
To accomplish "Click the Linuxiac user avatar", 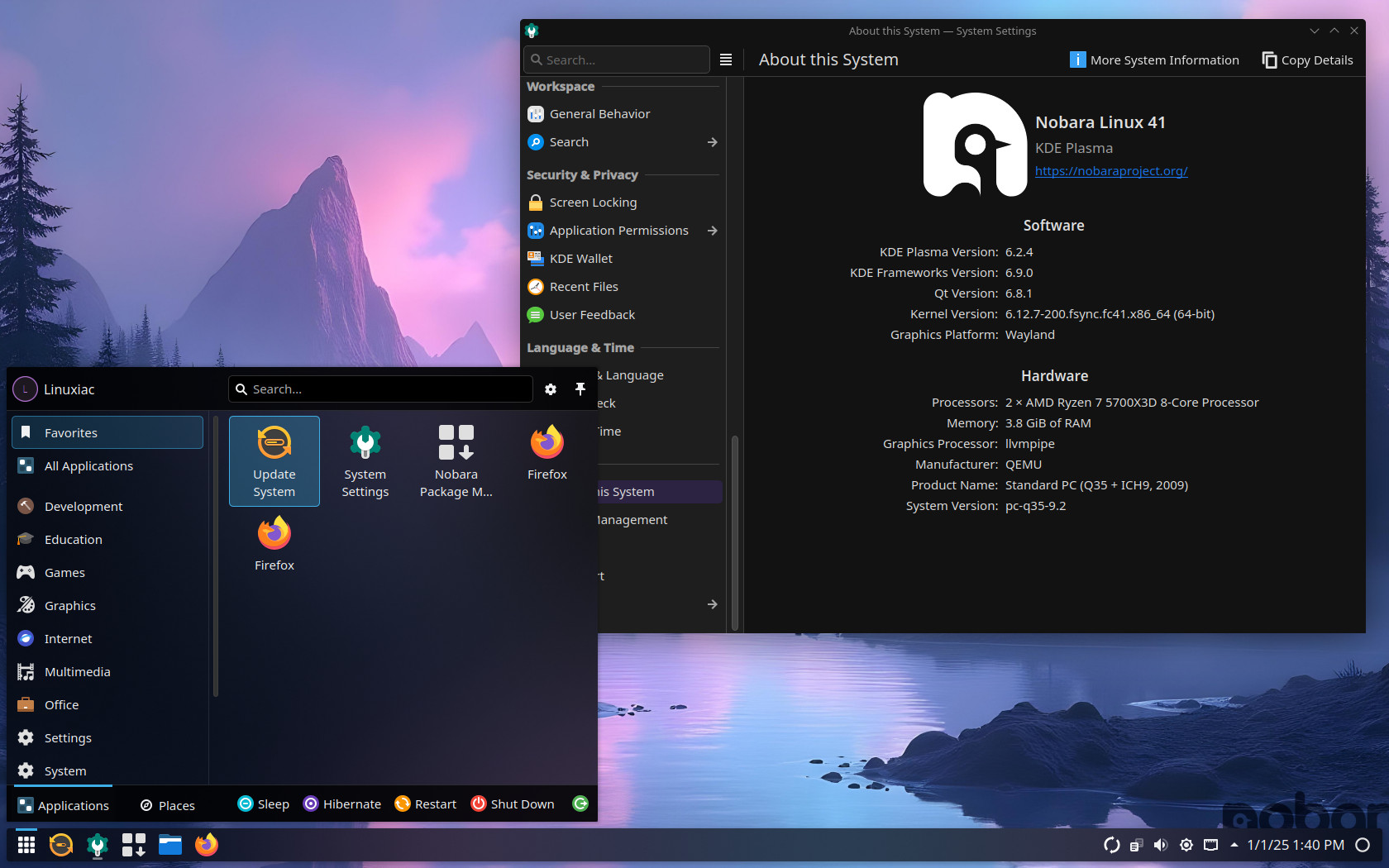I will [25, 389].
